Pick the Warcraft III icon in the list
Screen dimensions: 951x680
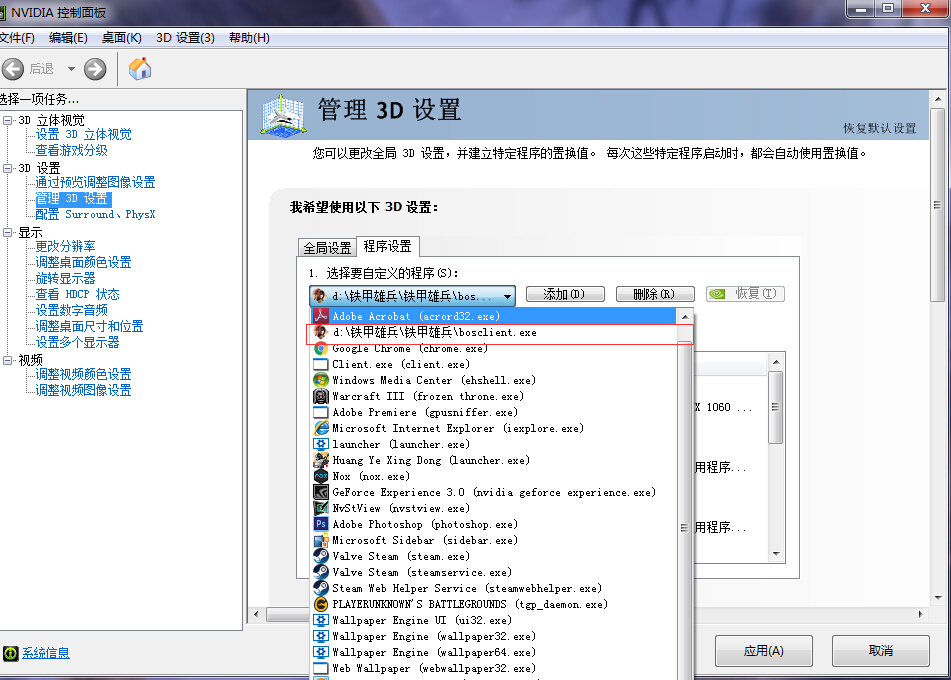[321, 396]
